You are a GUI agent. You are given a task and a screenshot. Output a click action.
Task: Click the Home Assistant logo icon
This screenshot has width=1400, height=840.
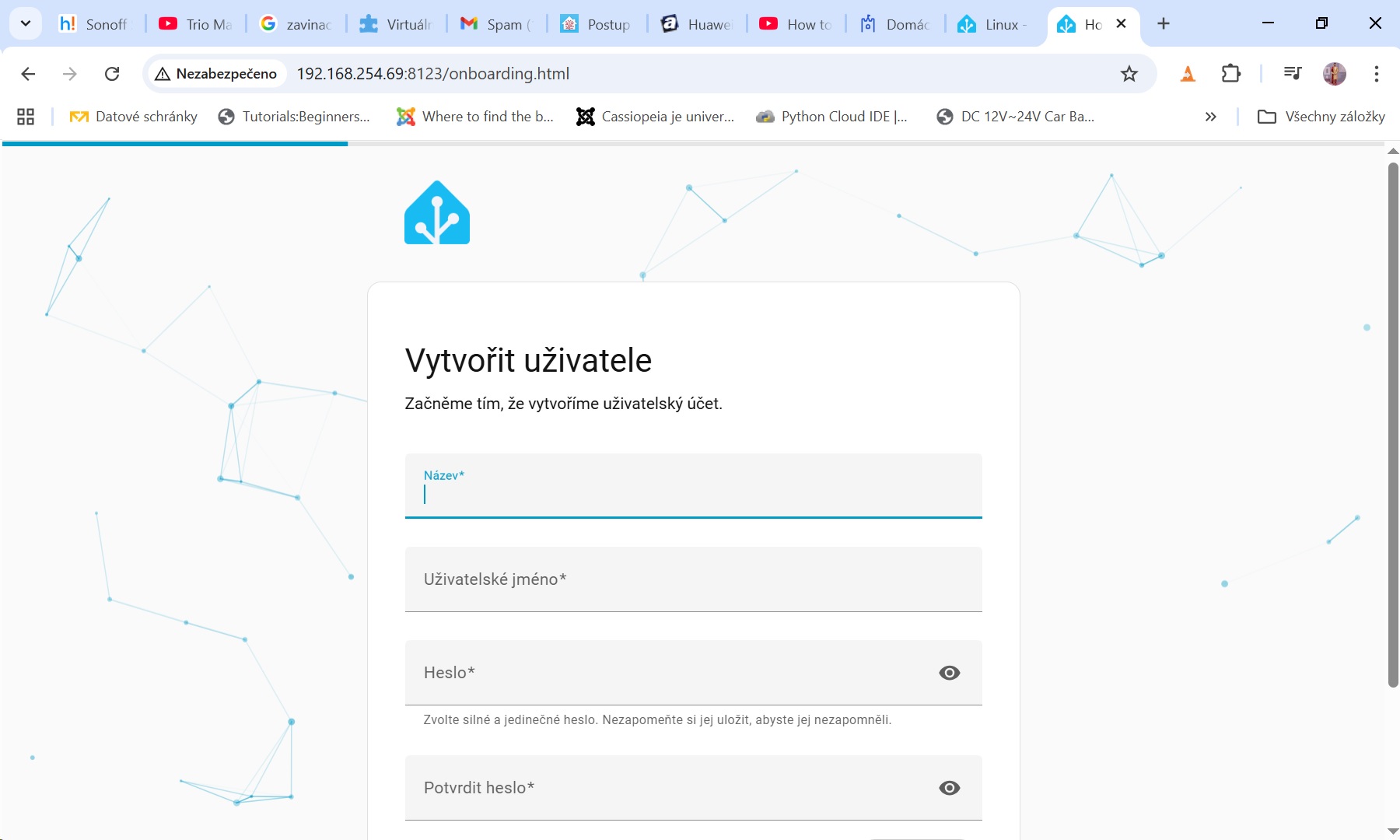[436, 213]
